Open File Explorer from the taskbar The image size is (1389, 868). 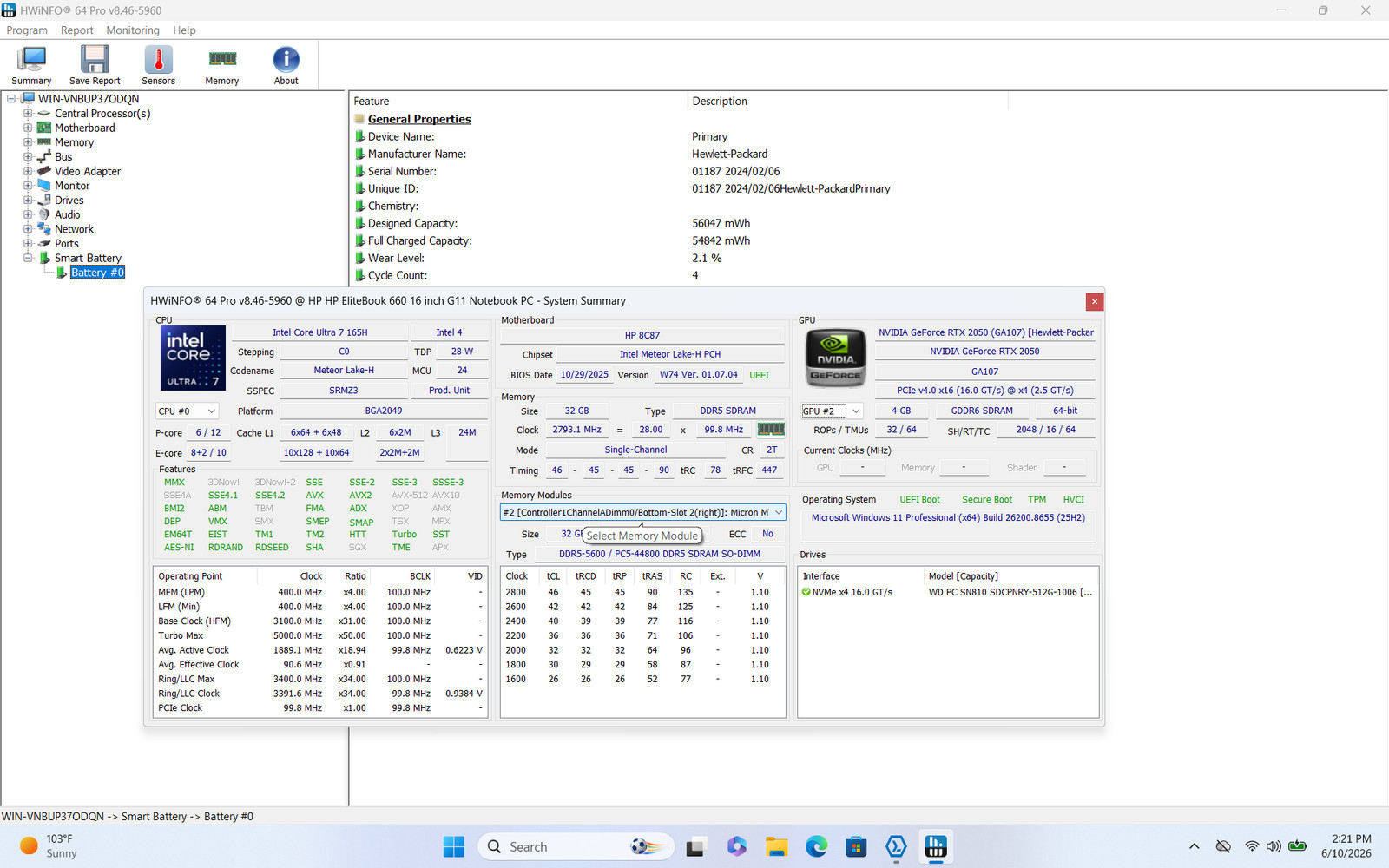[x=776, y=847]
